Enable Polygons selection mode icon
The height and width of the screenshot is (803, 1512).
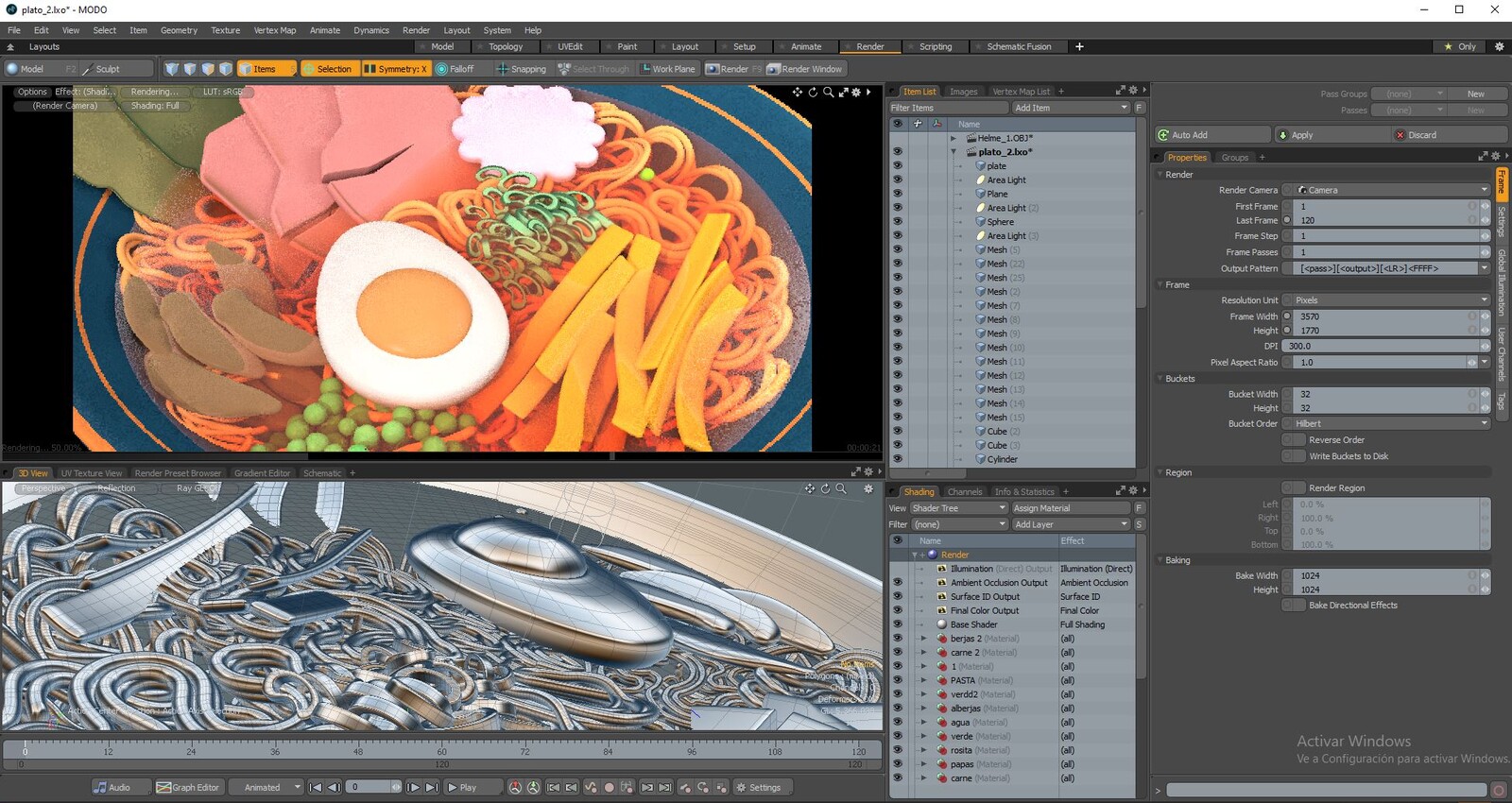pyautogui.click(x=208, y=69)
